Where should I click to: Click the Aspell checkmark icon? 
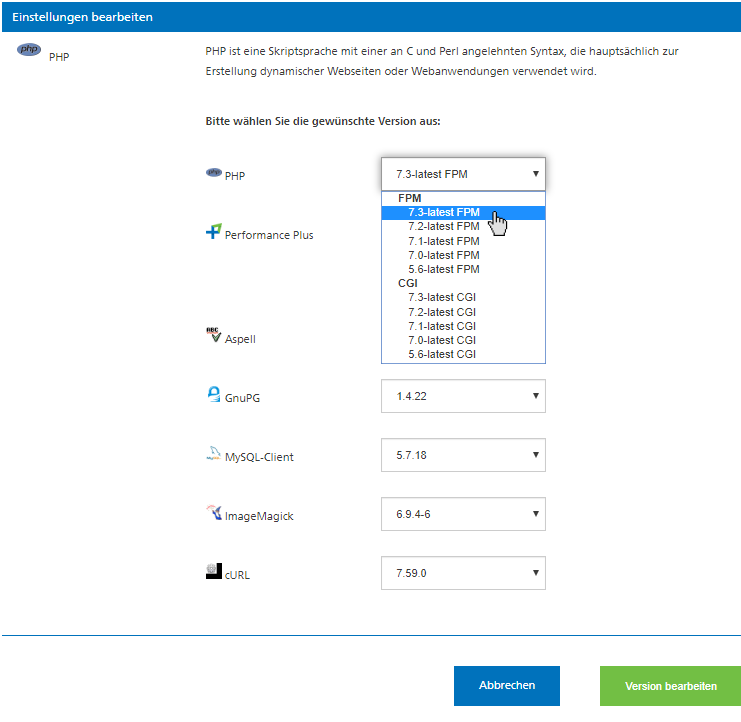[213, 336]
